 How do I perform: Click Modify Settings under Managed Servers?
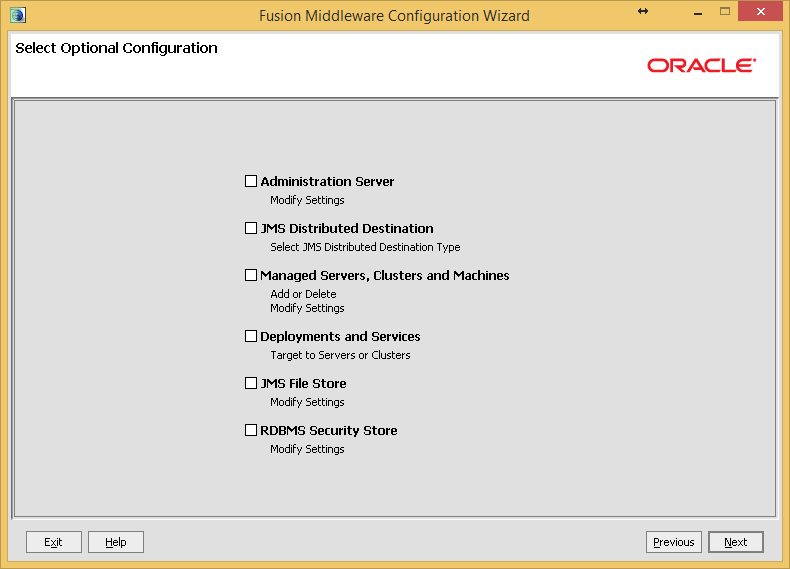coord(307,308)
